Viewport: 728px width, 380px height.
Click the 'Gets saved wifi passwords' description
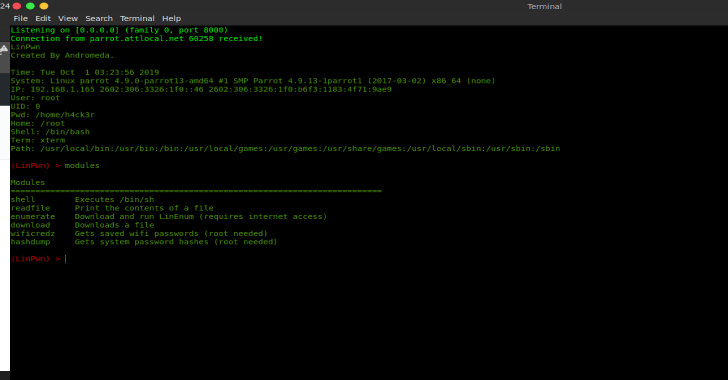171,234
